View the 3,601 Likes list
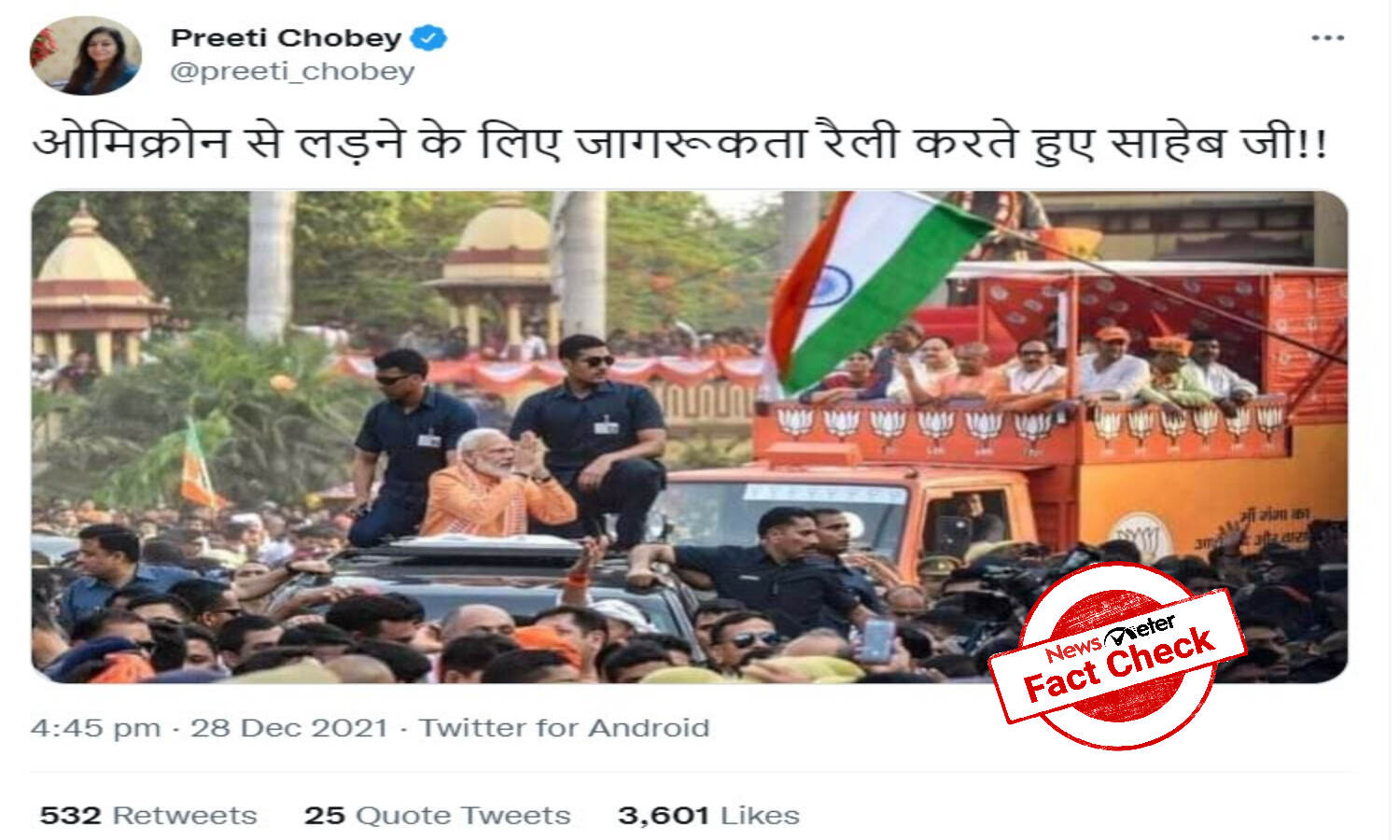The image size is (1400, 840). pyautogui.click(x=708, y=815)
